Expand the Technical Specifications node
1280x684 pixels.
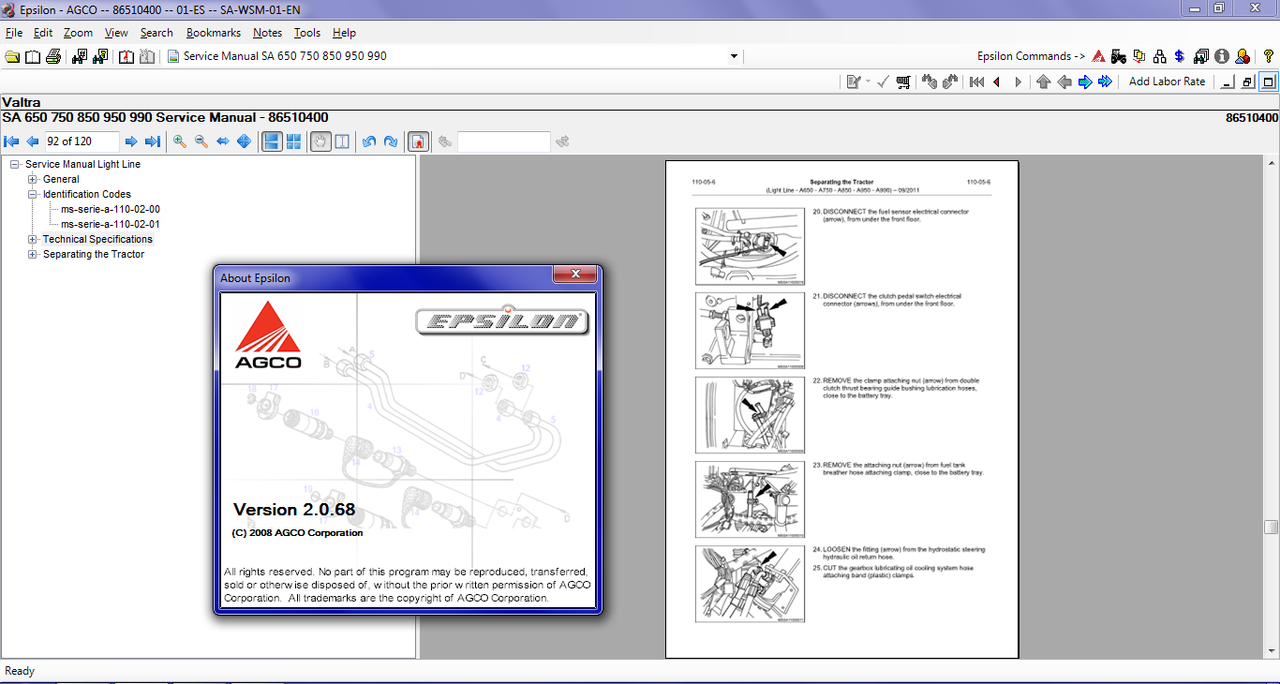33,239
